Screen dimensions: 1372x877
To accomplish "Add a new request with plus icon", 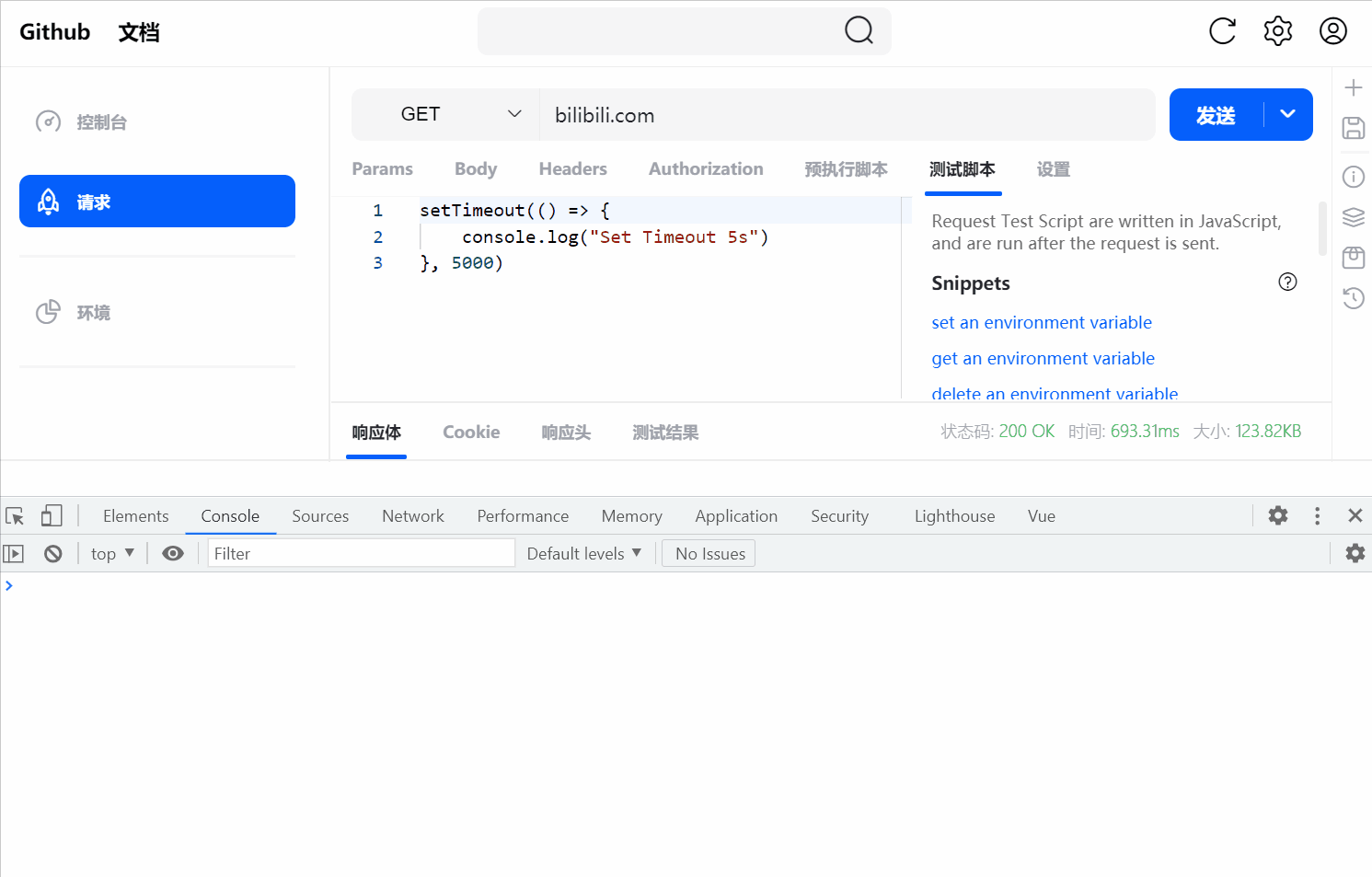I will tap(1353, 87).
